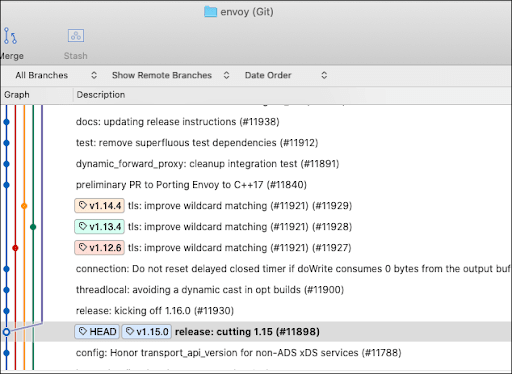Select the v1.12.6 tag label
Screen dimensions: 512x374
[99, 248]
